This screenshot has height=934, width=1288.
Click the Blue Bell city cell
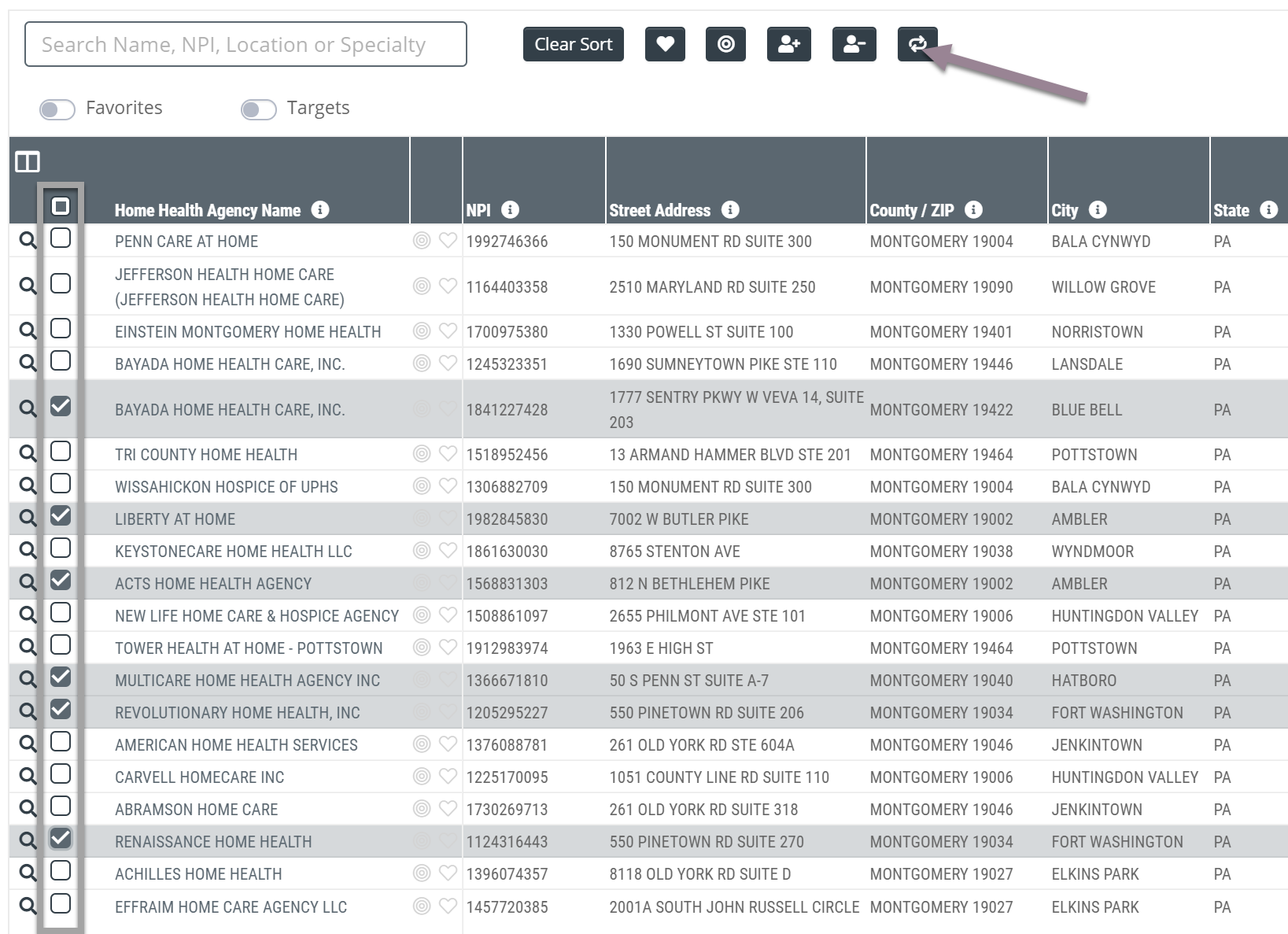(x=1087, y=410)
